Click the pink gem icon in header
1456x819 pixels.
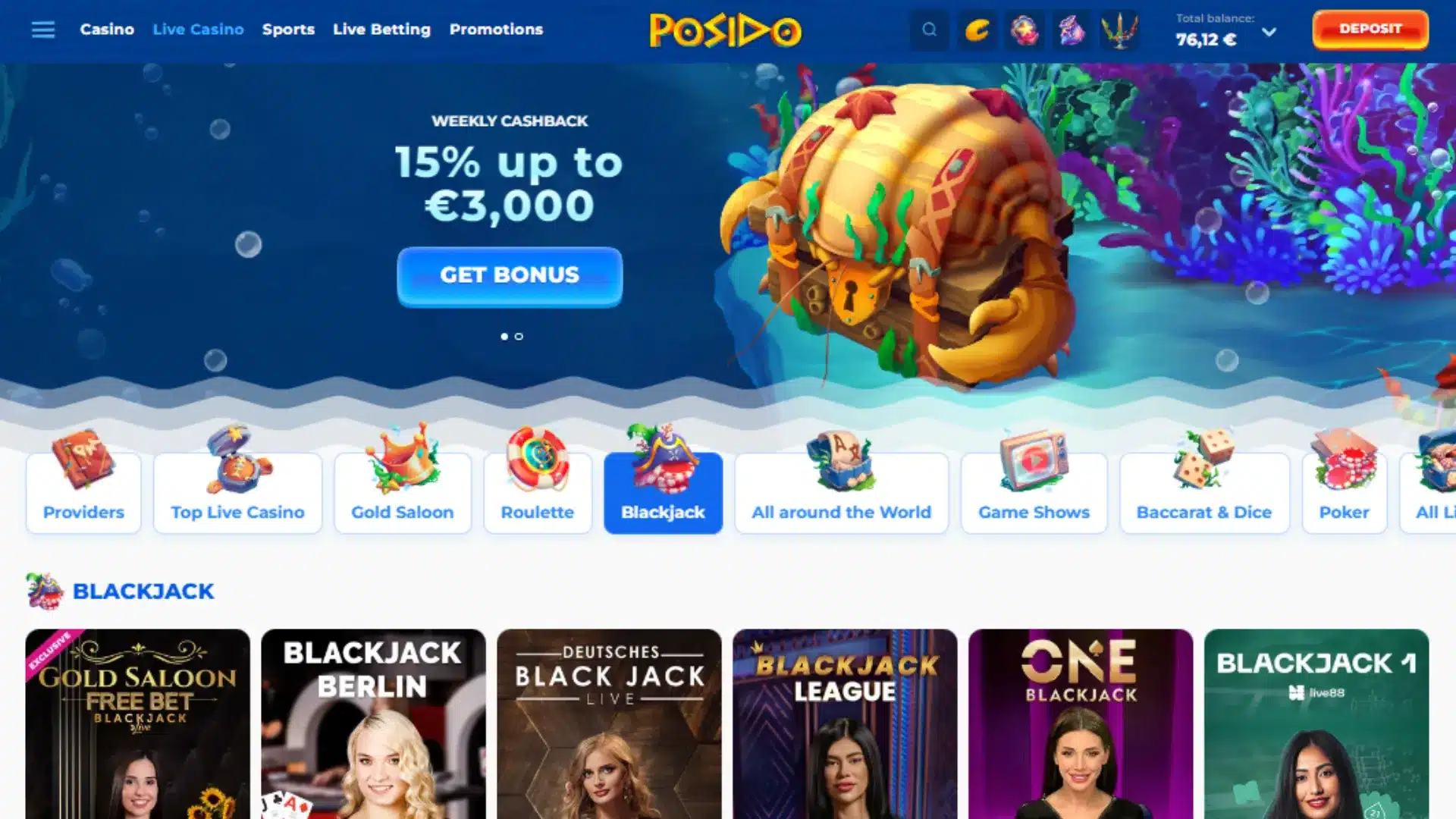[x=1025, y=30]
